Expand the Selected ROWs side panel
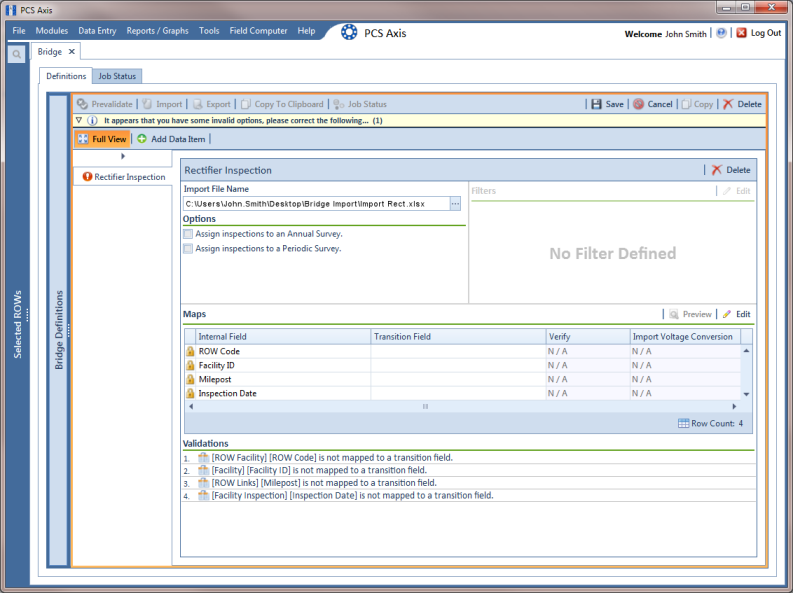The image size is (793, 593). (18, 324)
